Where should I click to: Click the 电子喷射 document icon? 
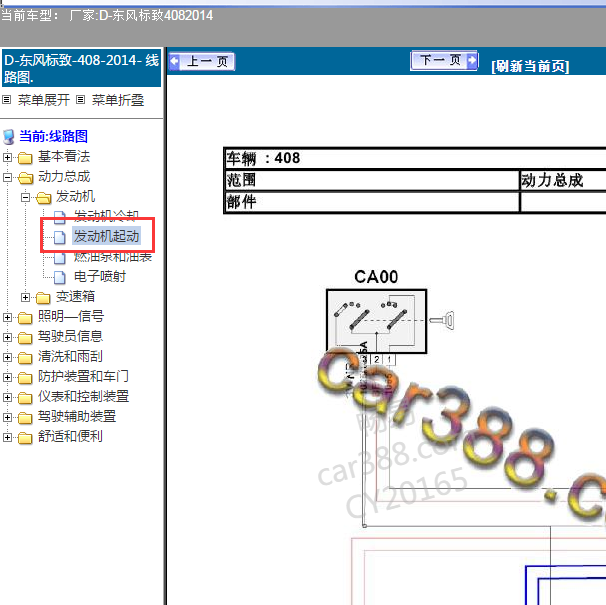(x=59, y=277)
